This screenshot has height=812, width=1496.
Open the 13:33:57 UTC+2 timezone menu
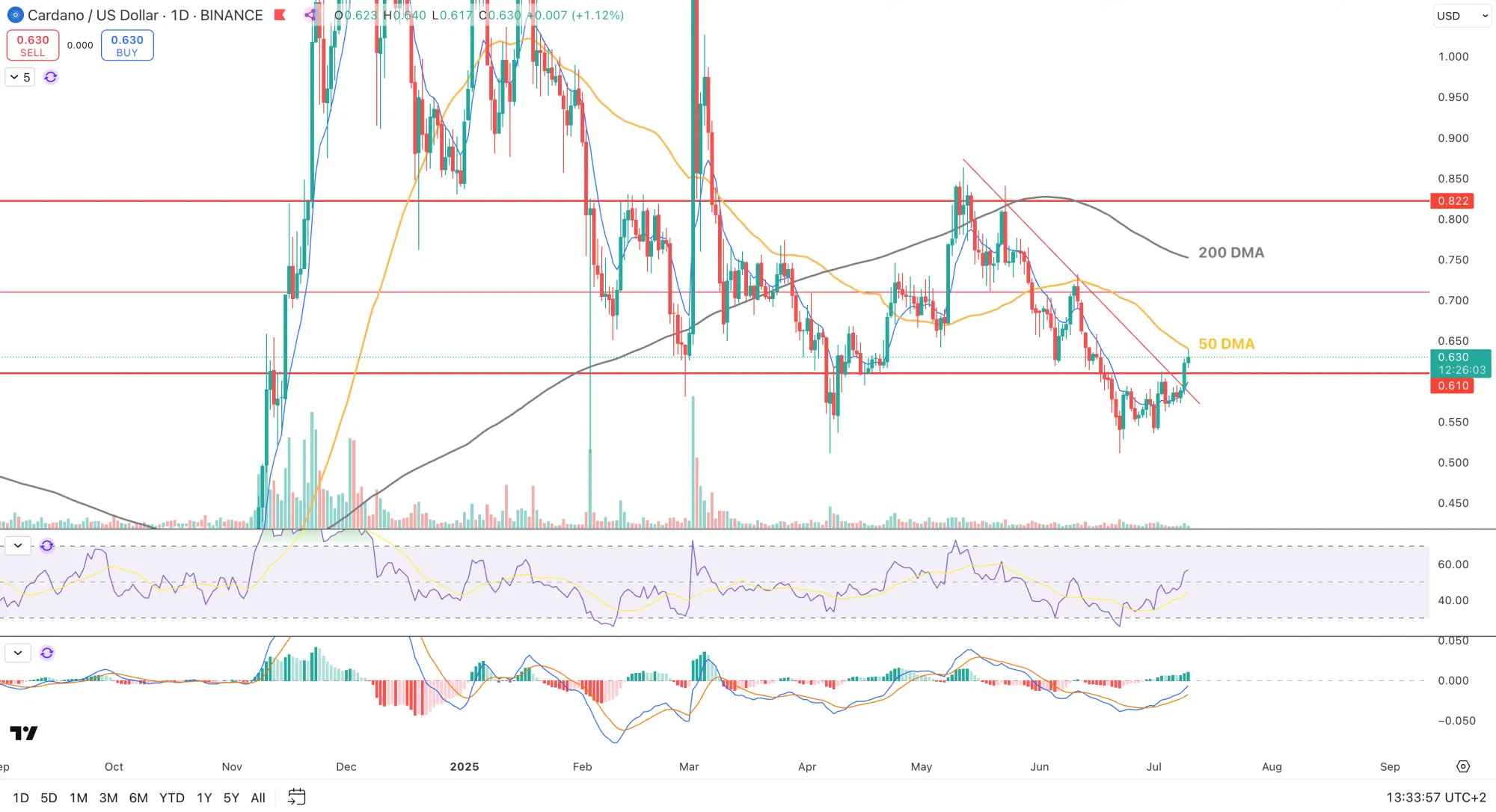1436,798
